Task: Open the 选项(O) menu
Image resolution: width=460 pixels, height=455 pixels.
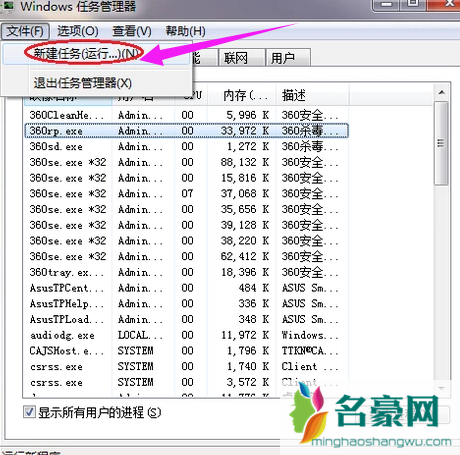Action: pyautogui.click(x=78, y=31)
